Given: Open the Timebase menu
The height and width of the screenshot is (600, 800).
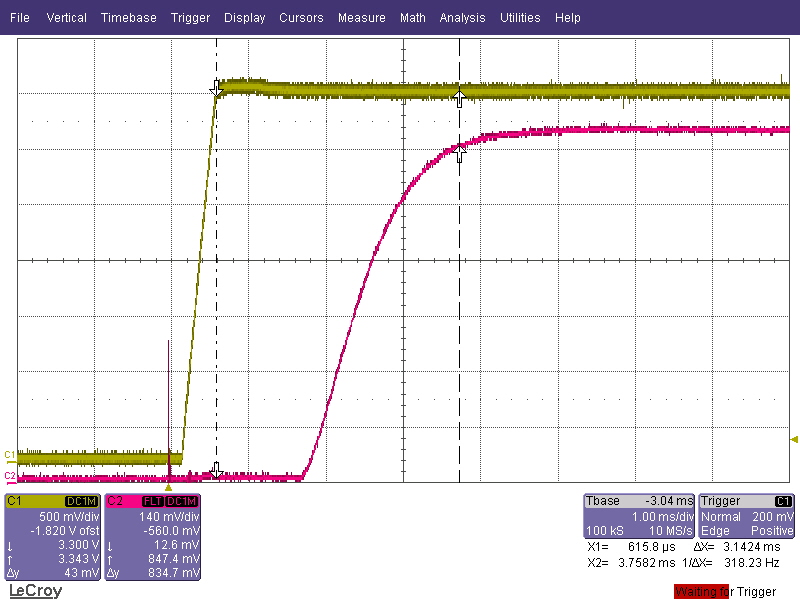Looking at the screenshot, I should click(129, 18).
